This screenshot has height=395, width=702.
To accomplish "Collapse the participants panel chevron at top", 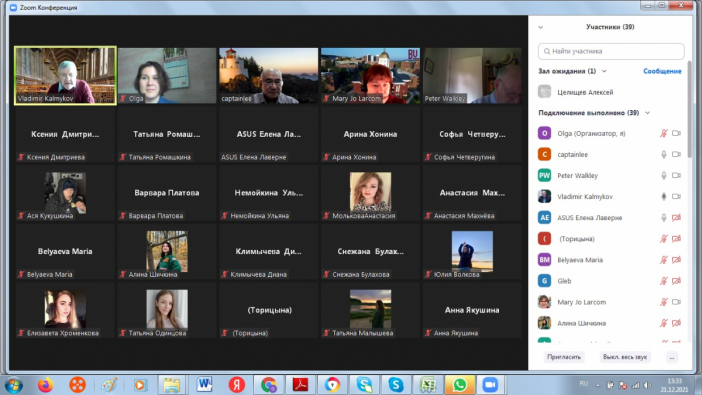I will click(x=541, y=27).
